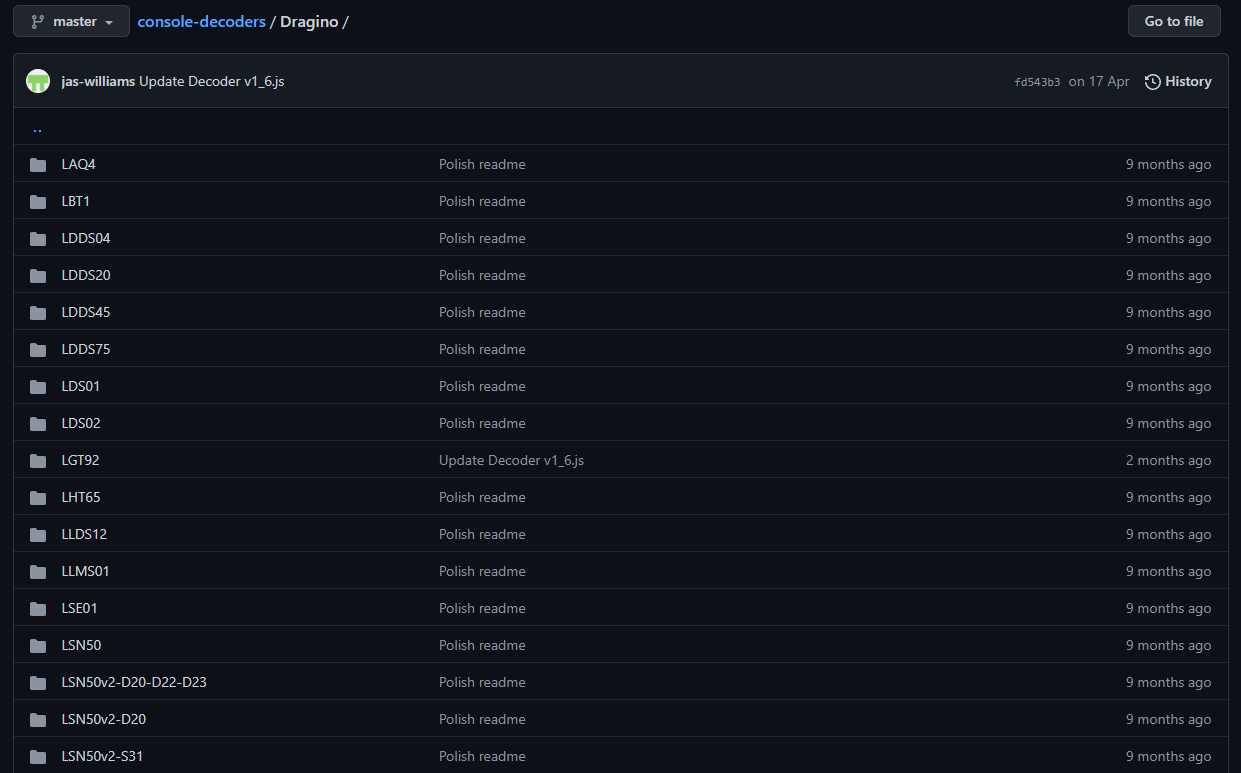The width and height of the screenshot is (1241, 773).
Task: Open commit message Update Decoder v1_6.js in header
Action: pyautogui.click(x=212, y=82)
